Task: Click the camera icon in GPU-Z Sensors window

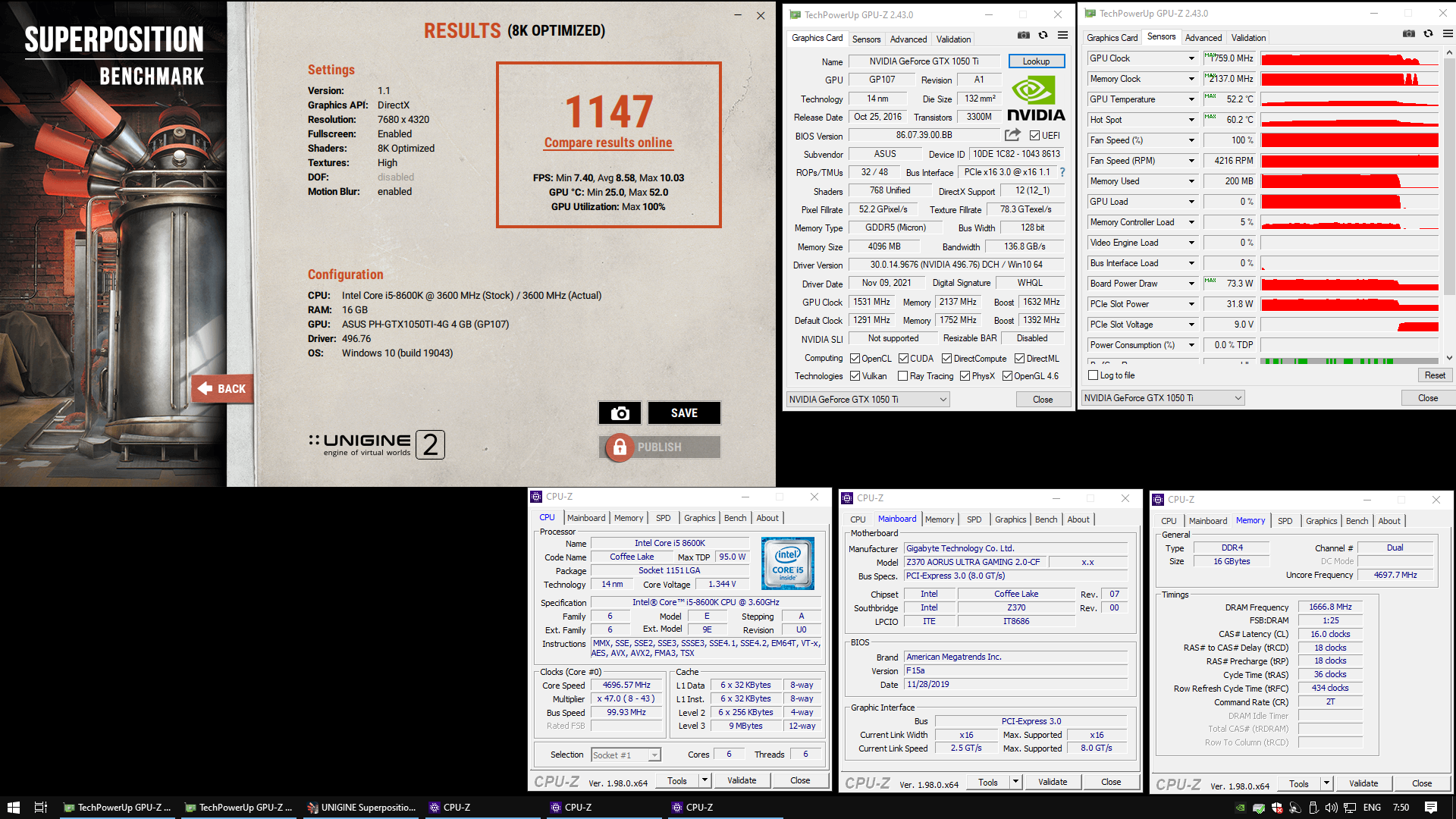Action: tap(1409, 33)
